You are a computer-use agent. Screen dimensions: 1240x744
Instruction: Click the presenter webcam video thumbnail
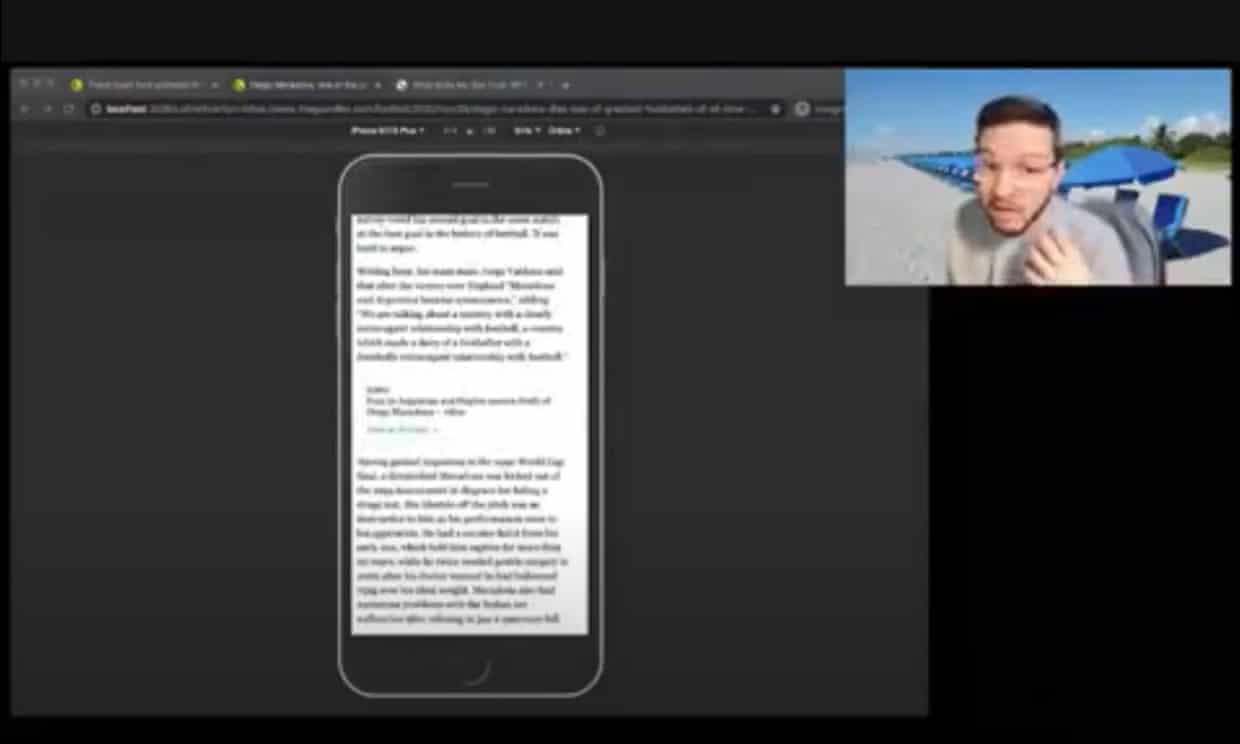1037,177
